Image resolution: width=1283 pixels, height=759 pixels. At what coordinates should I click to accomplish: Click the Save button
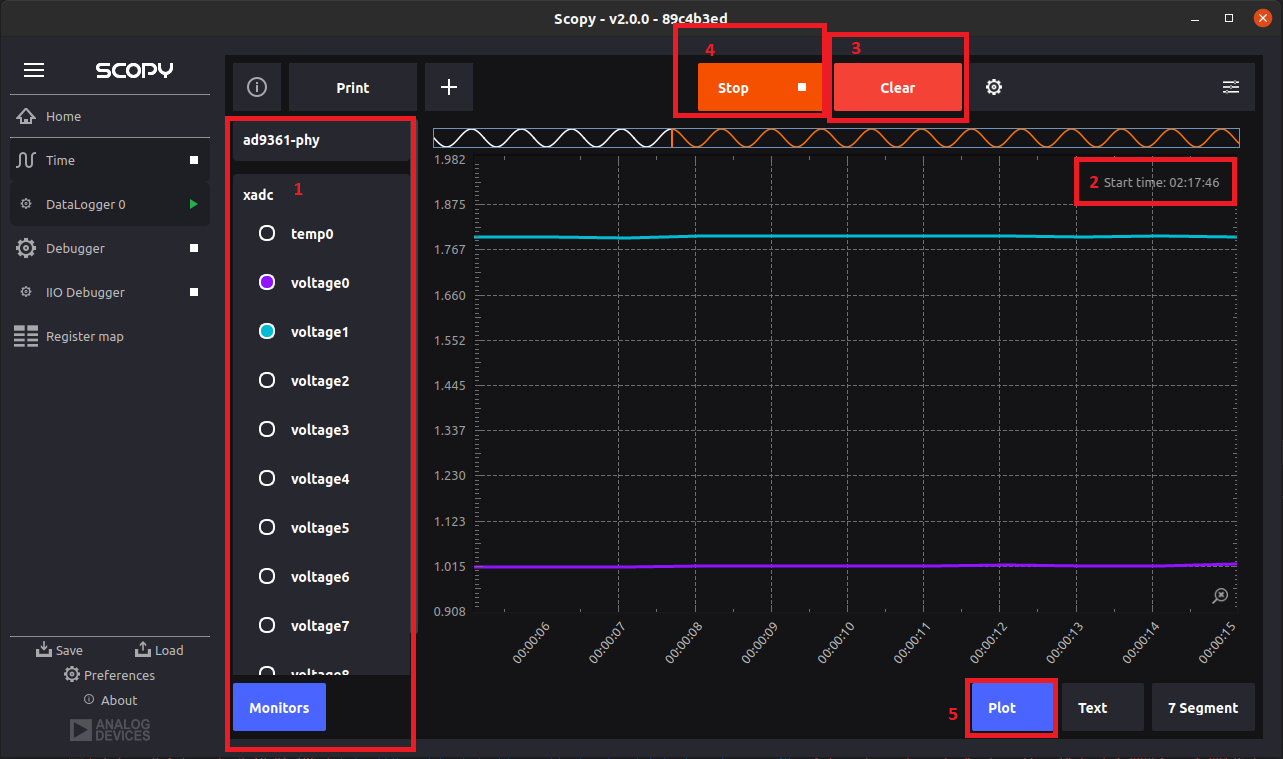59,650
